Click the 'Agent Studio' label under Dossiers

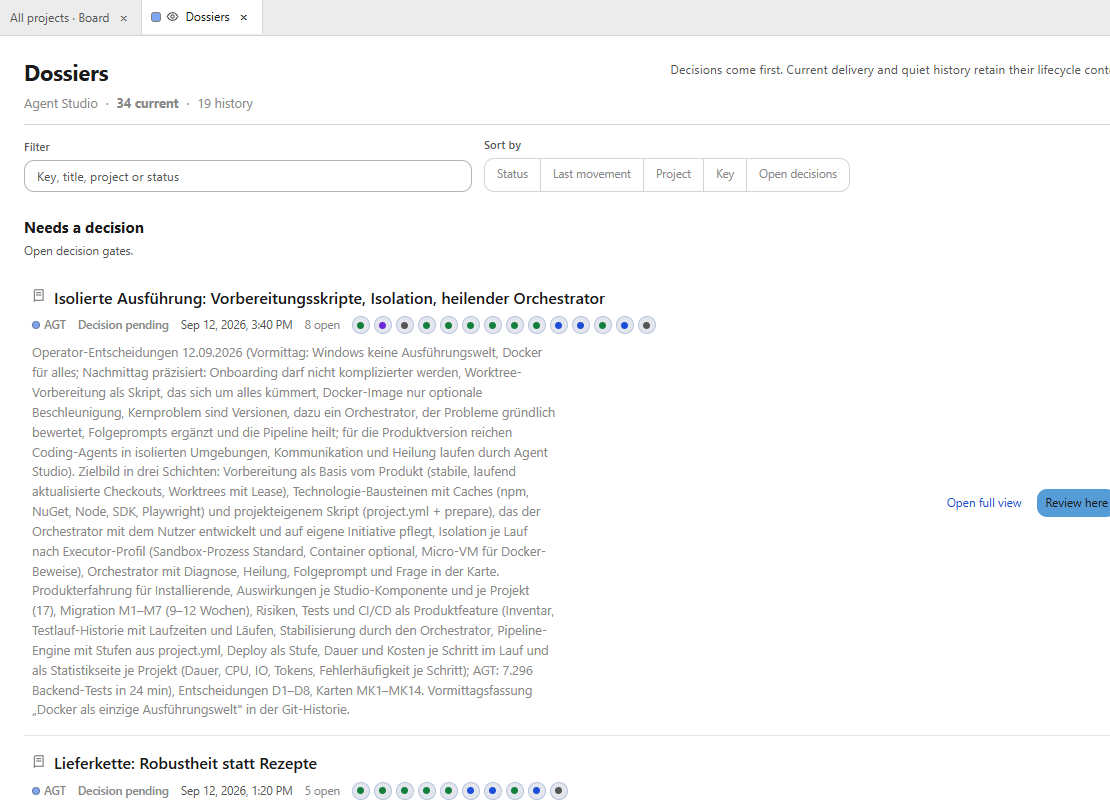tap(61, 103)
